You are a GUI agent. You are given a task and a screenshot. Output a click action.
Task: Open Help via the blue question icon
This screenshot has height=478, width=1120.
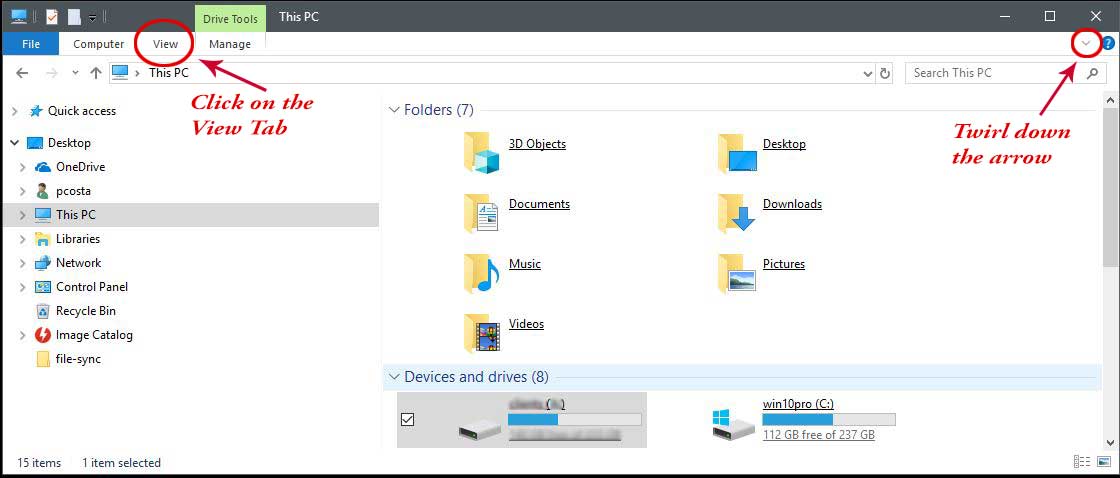tap(1109, 44)
